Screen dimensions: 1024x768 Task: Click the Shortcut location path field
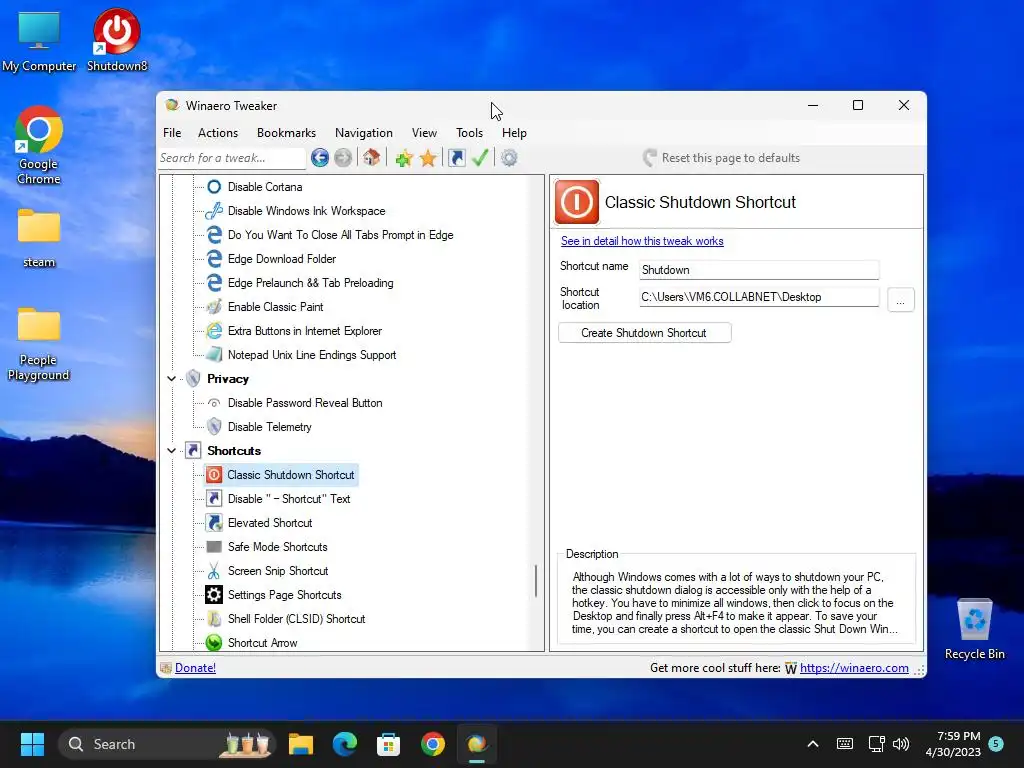click(759, 297)
